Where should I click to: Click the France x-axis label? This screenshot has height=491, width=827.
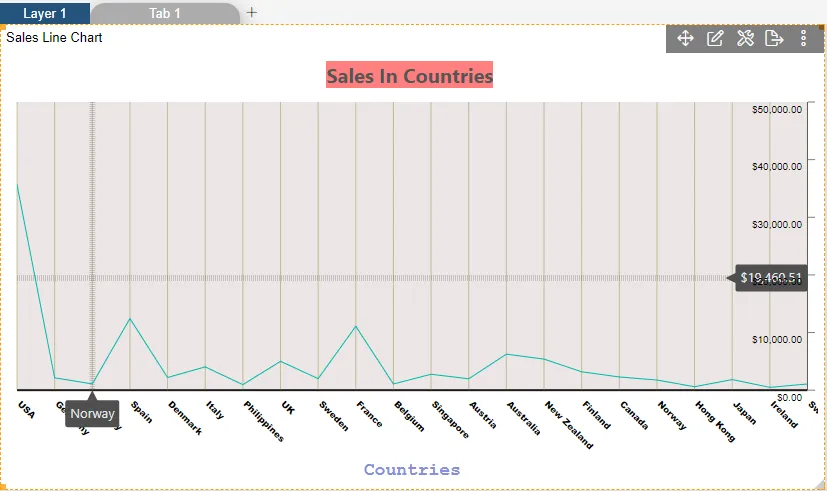click(369, 414)
